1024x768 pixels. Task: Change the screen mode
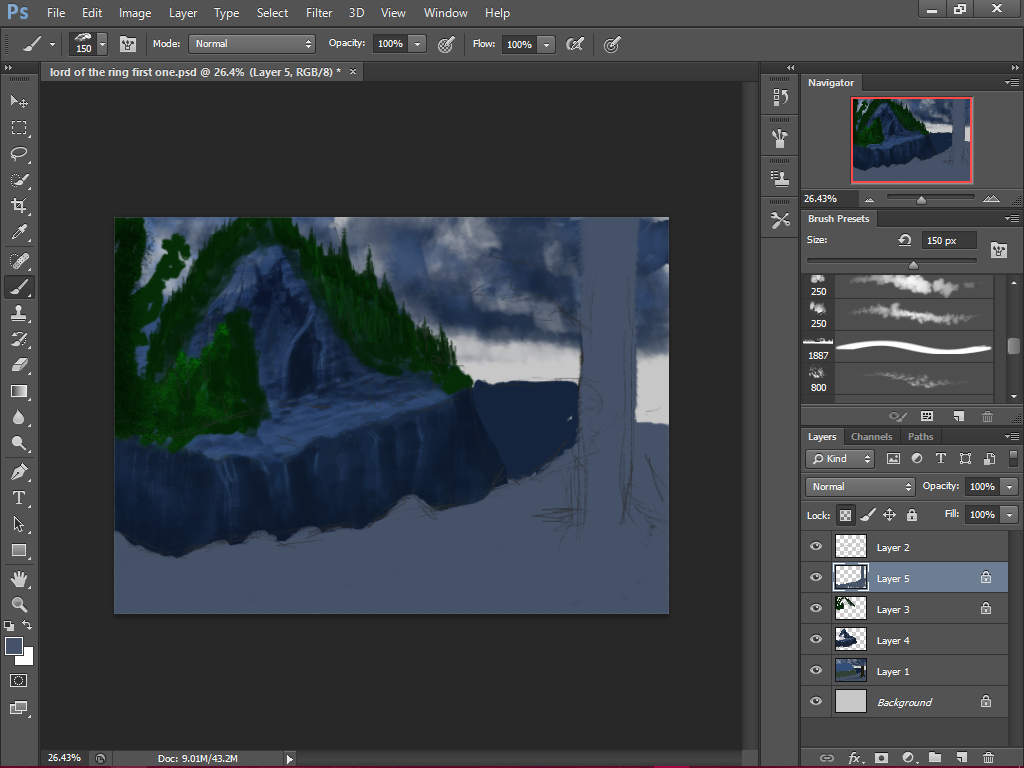point(19,708)
